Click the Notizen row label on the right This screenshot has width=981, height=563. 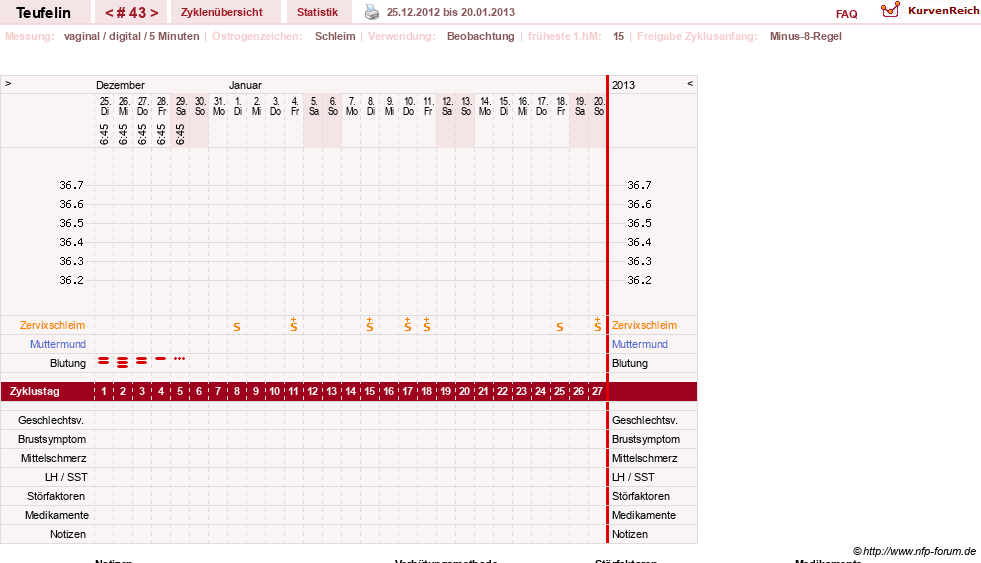pos(630,534)
